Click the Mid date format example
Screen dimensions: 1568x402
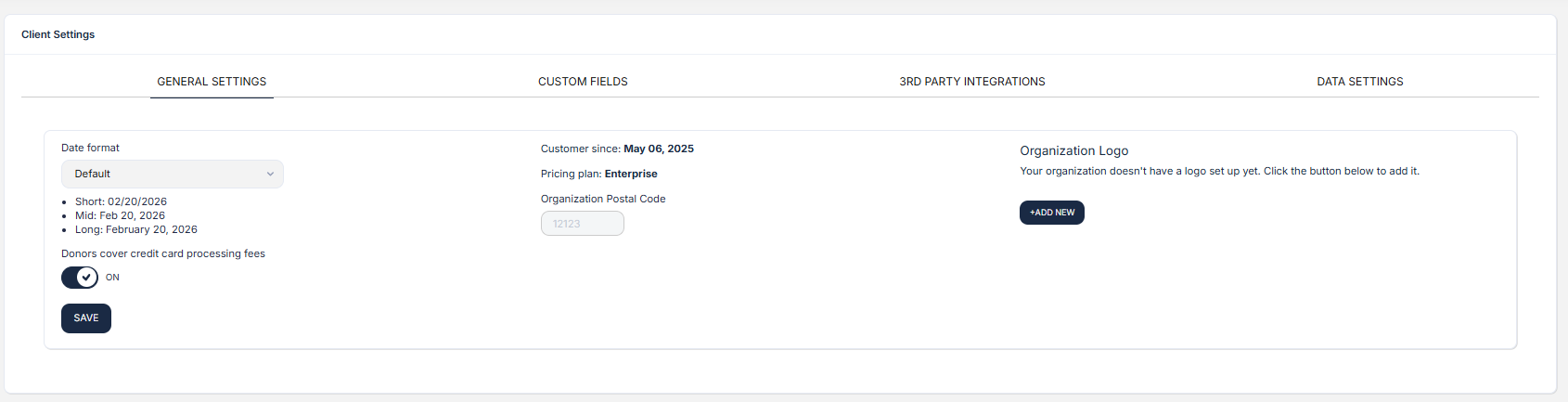(120, 215)
